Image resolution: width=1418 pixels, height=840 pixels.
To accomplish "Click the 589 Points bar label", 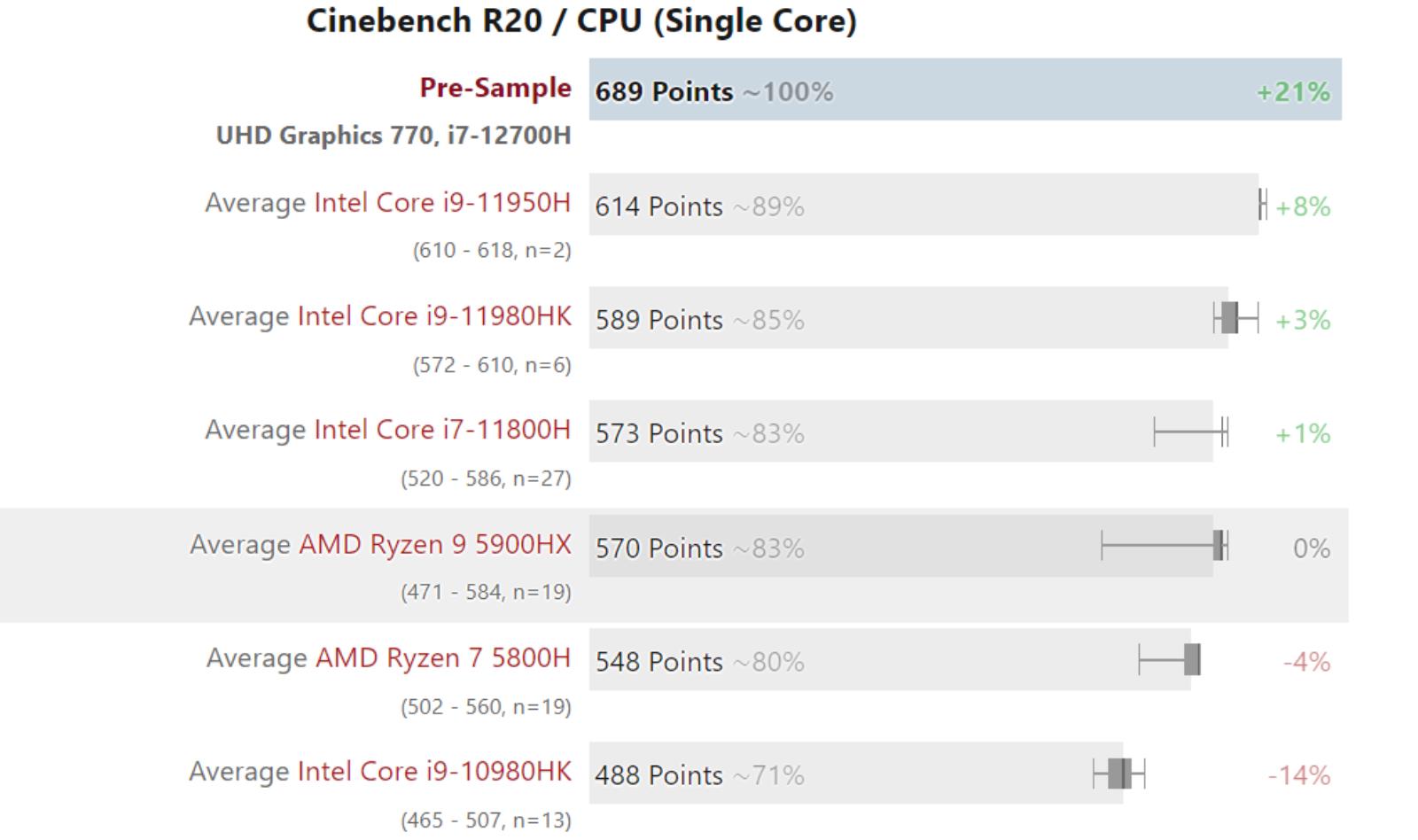I will click(658, 320).
